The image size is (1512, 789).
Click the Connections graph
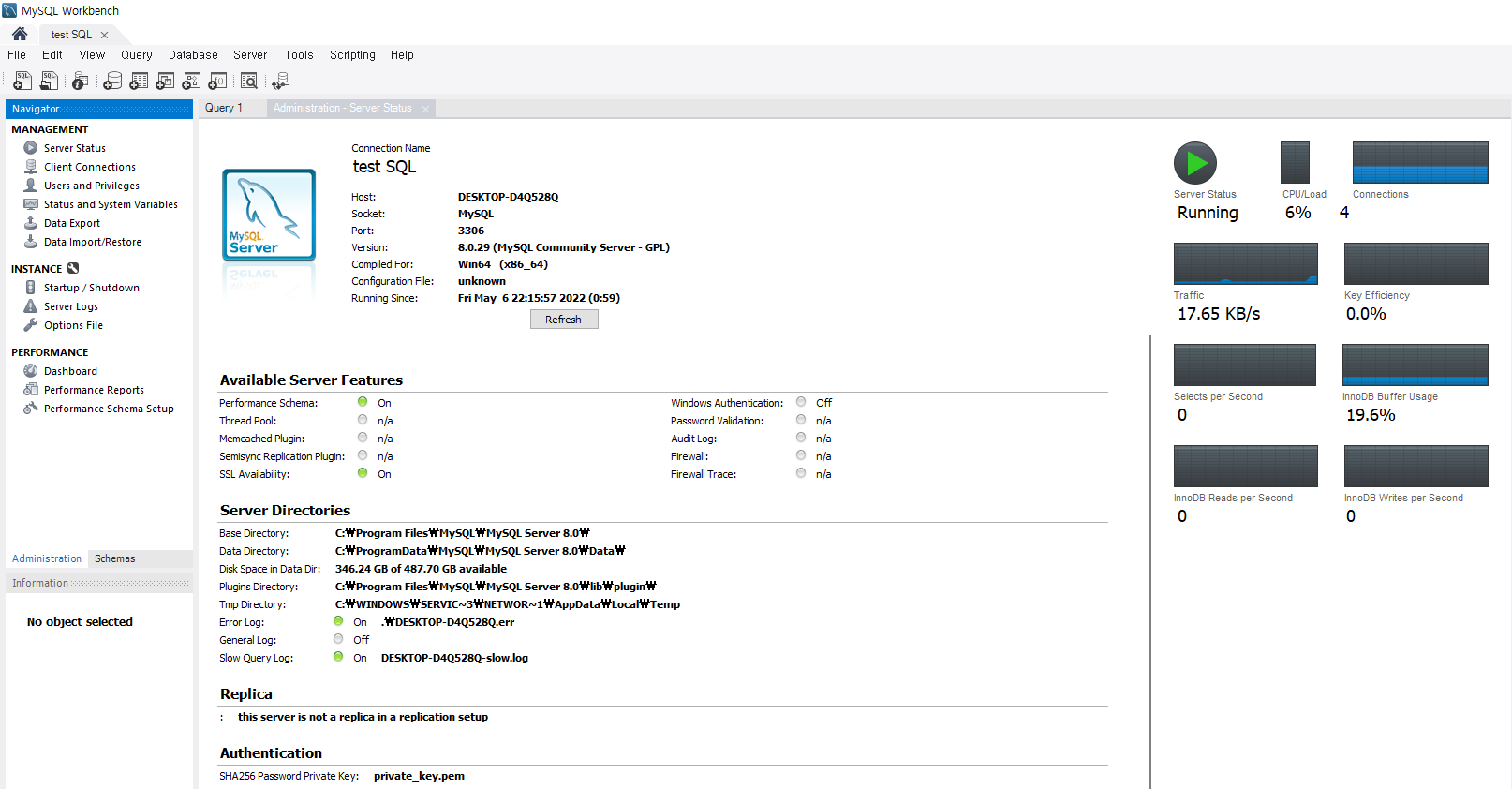(x=1420, y=162)
